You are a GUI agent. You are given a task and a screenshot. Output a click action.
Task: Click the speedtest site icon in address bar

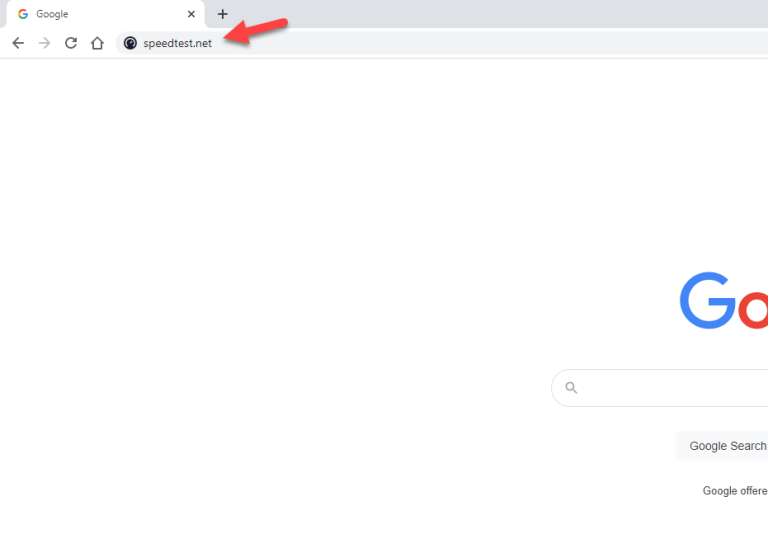(x=130, y=43)
